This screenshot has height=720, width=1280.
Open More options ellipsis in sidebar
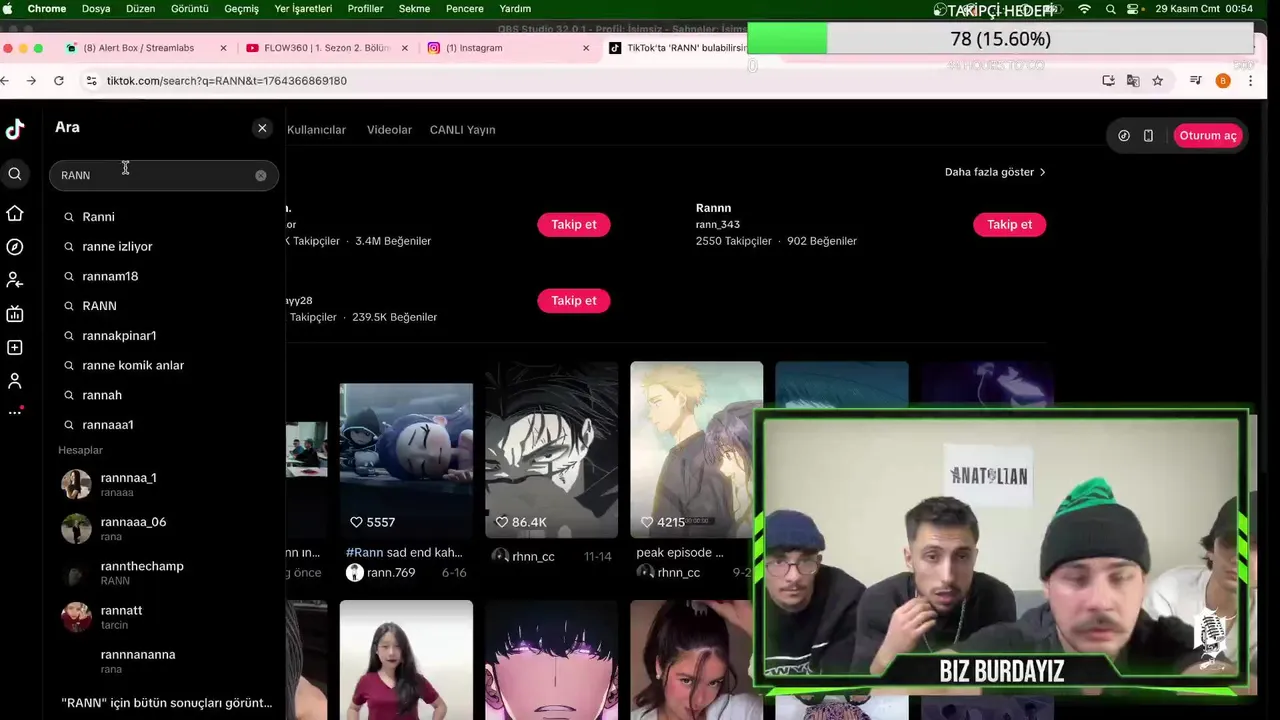[x=15, y=412]
